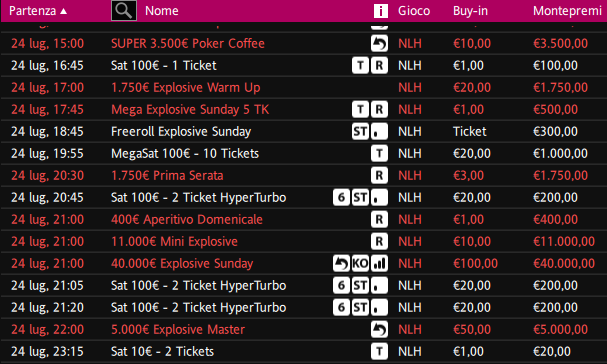Sort by Partenza column header

tap(38, 11)
